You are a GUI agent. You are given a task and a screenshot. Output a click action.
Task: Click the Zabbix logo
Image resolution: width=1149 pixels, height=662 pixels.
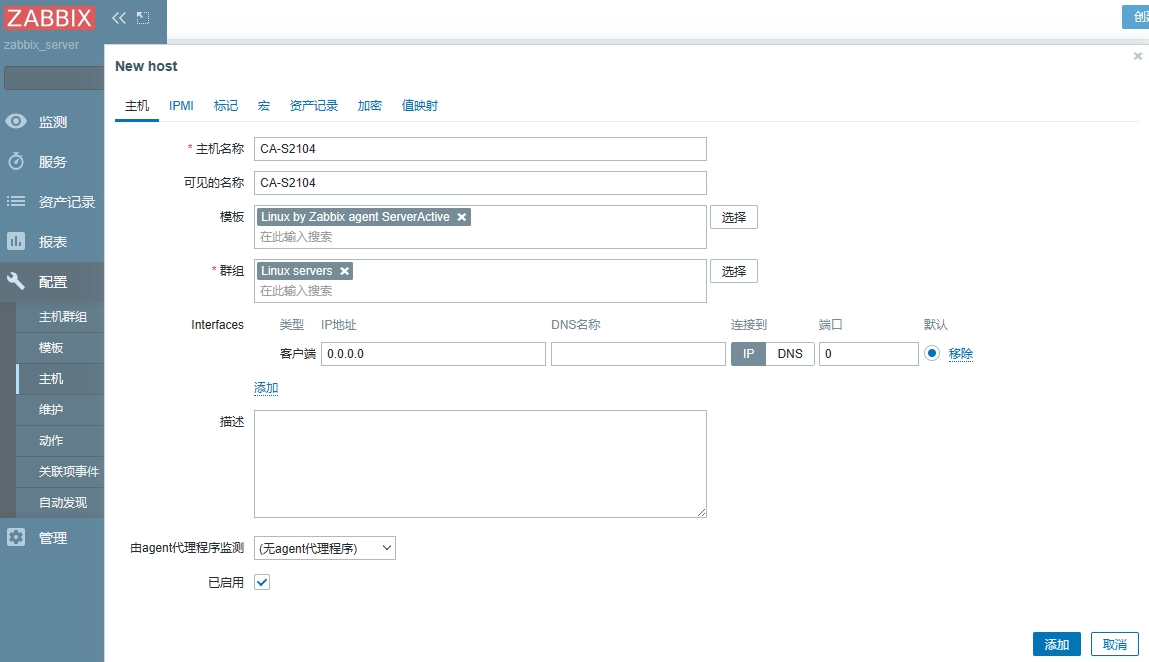click(50, 18)
